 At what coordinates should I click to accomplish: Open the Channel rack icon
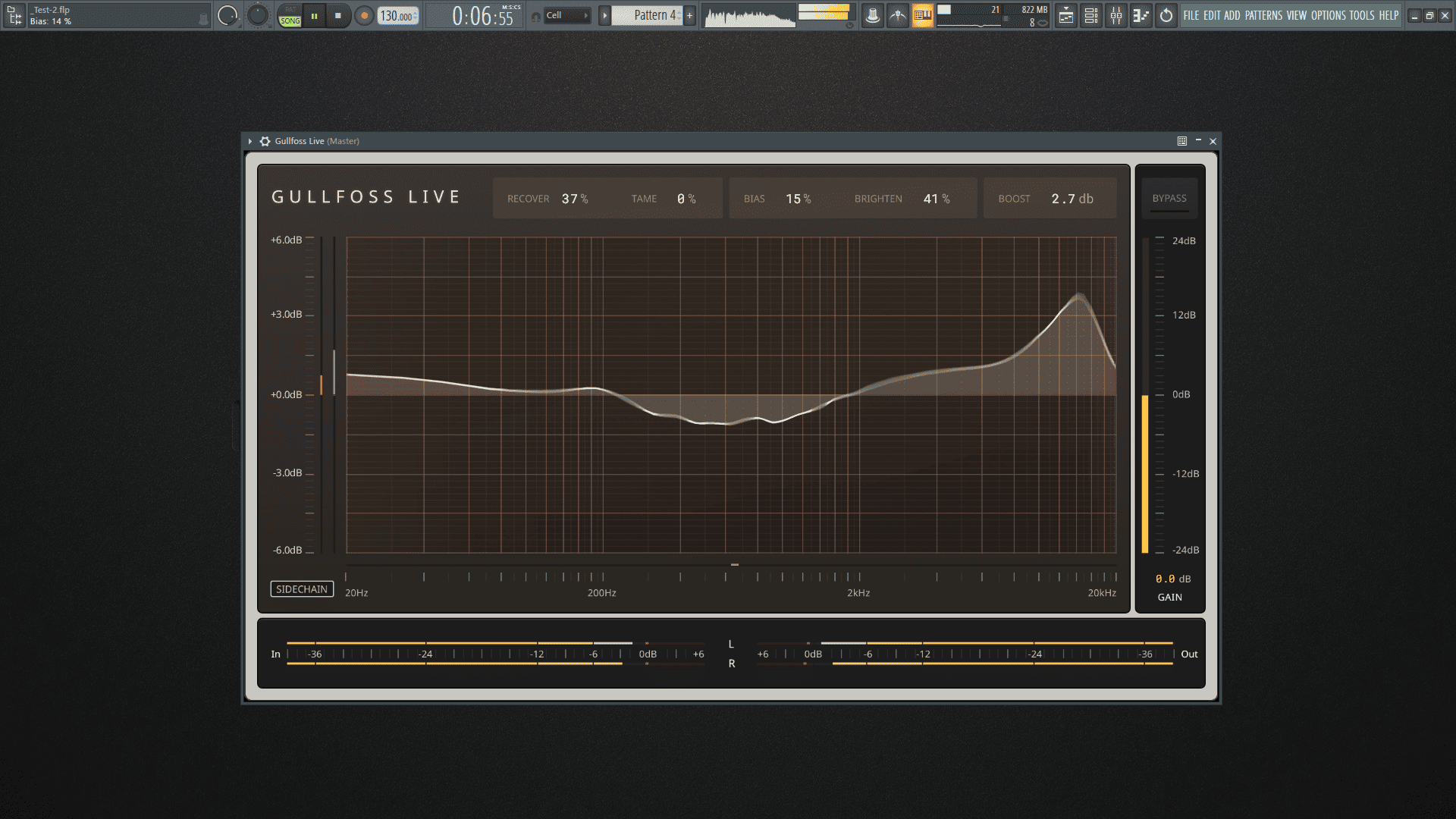point(1091,15)
